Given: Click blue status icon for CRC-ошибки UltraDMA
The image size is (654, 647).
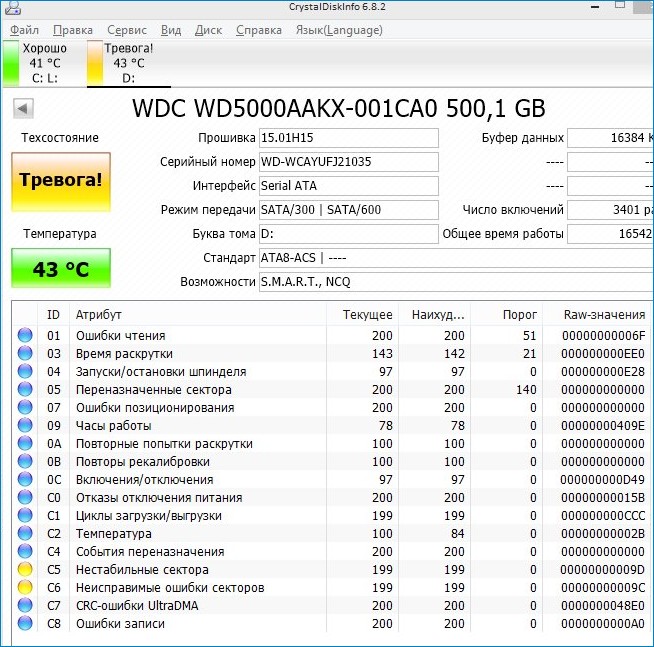Looking at the screenshot, I should (25, 606).
